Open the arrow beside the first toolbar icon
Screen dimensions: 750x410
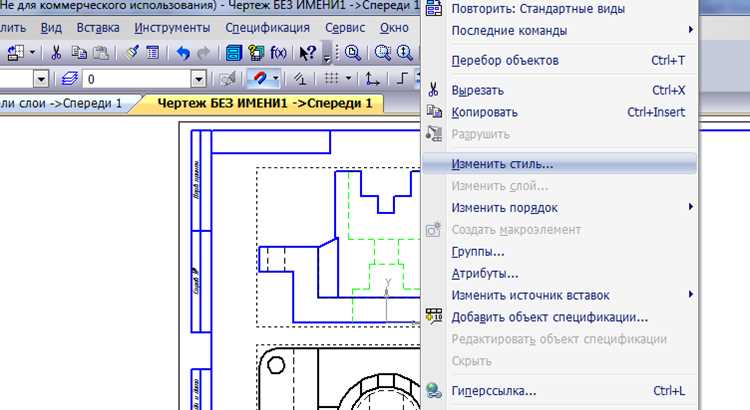coord(32,53)
